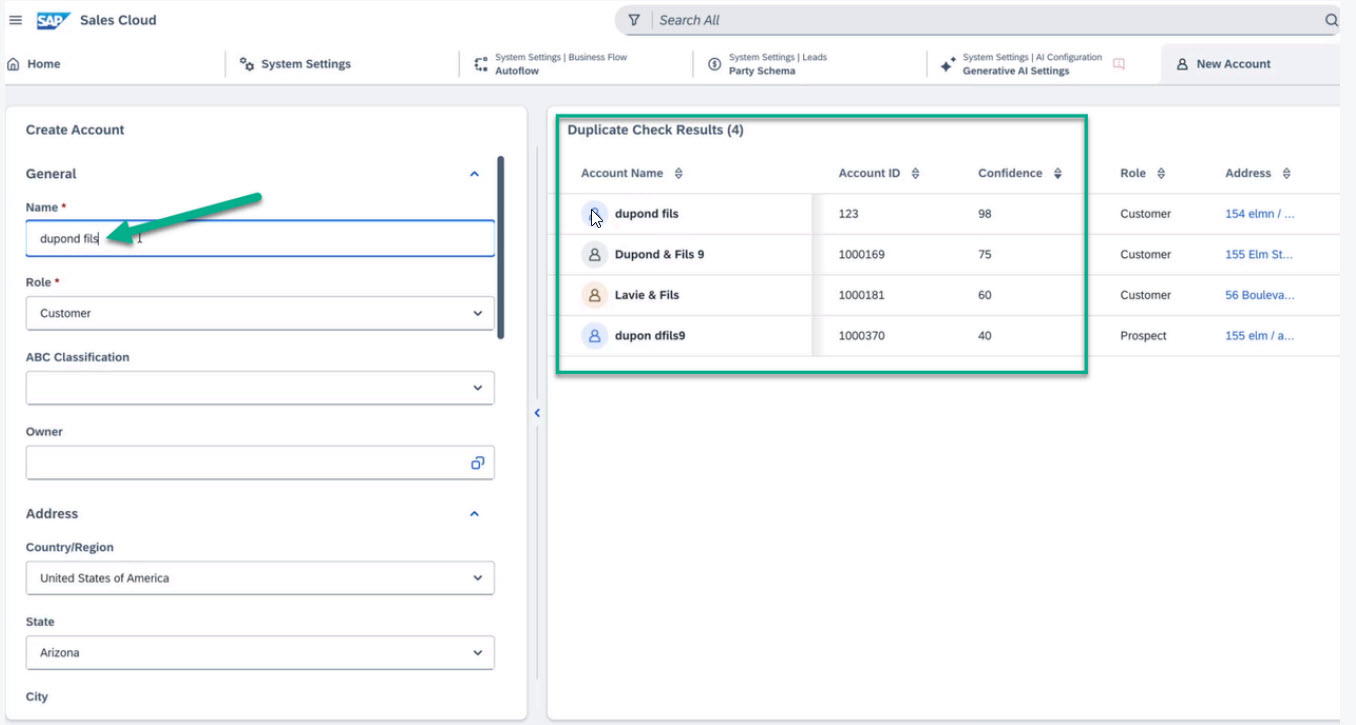Select the New Account tab
1356x725 pixels.
click(x=1224, y=64)
